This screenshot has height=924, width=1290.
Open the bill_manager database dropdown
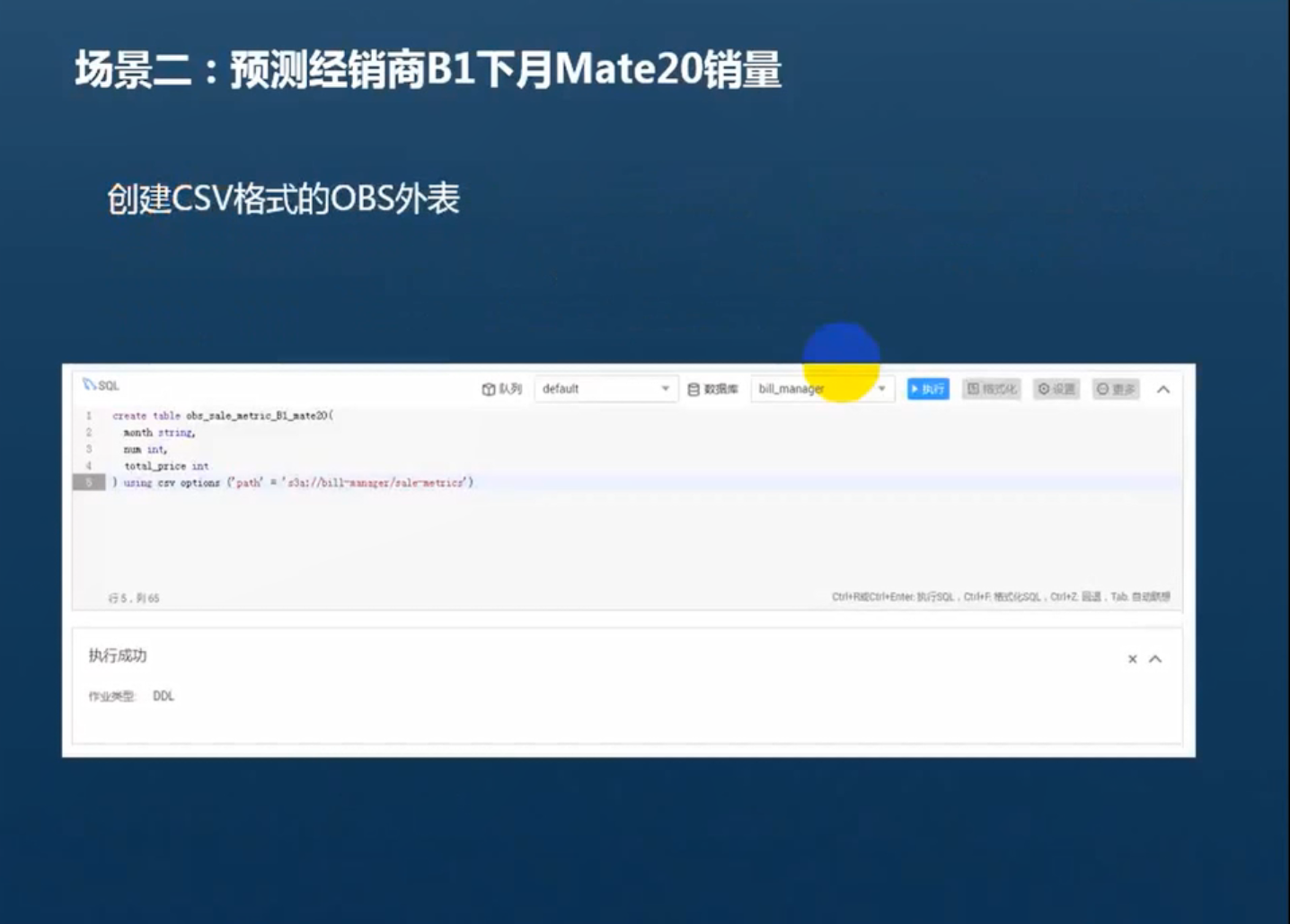tap(822, 389)
